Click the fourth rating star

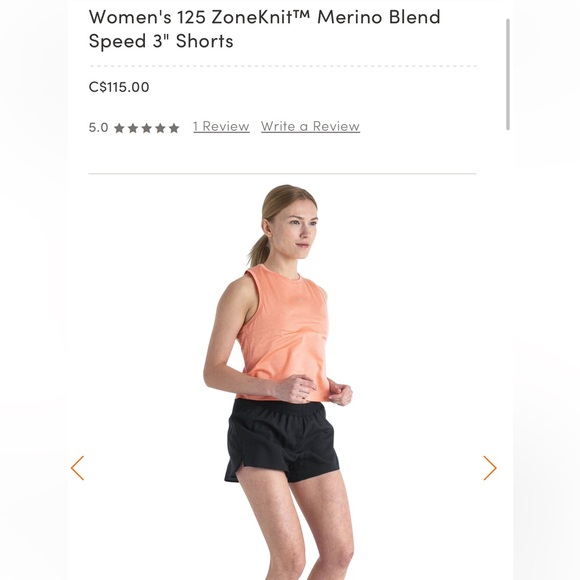[x=160, y=128]
